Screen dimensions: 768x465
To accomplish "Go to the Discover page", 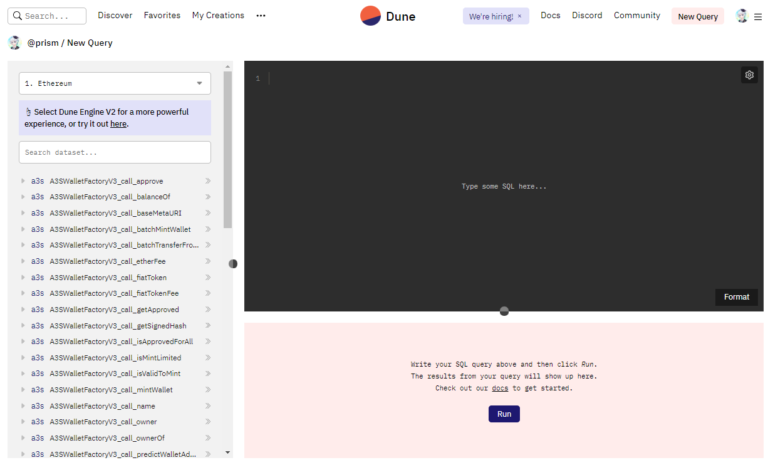I will (115, 16).
